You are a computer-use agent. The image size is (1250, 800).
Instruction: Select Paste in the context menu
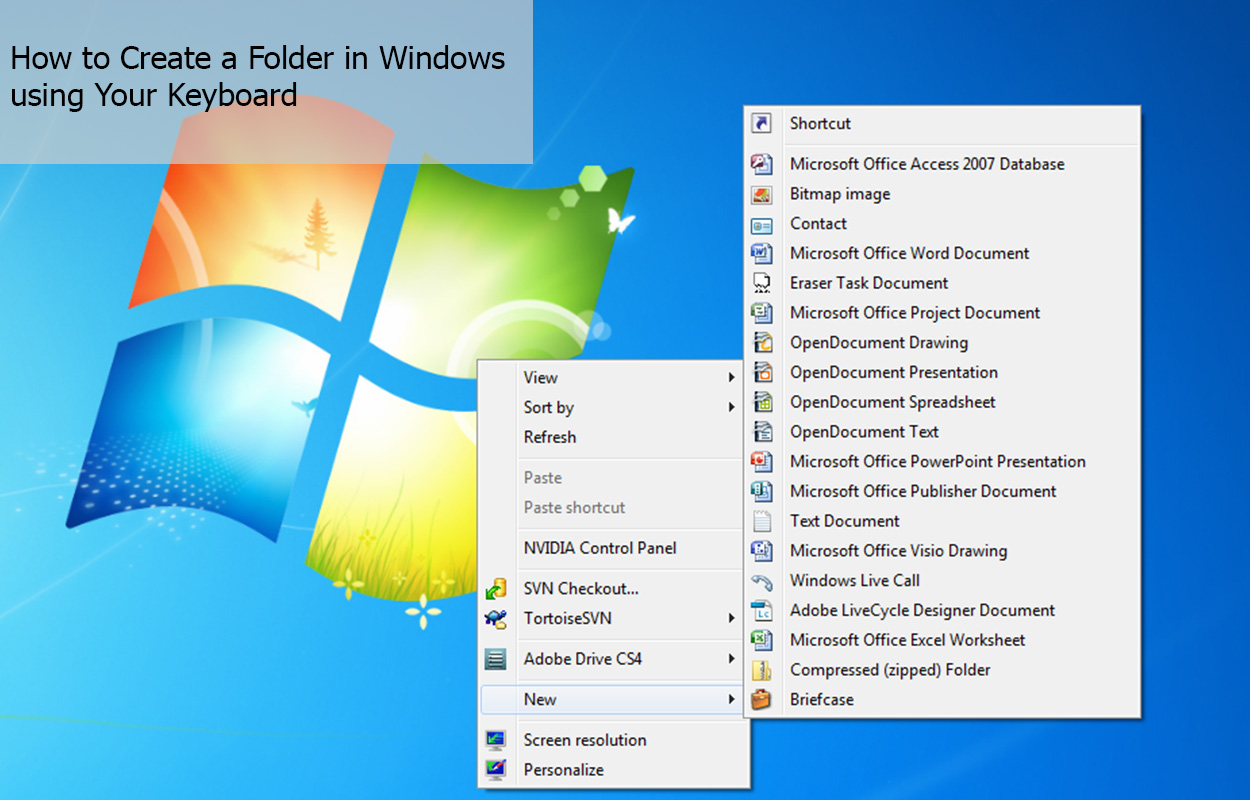point(612,478)
